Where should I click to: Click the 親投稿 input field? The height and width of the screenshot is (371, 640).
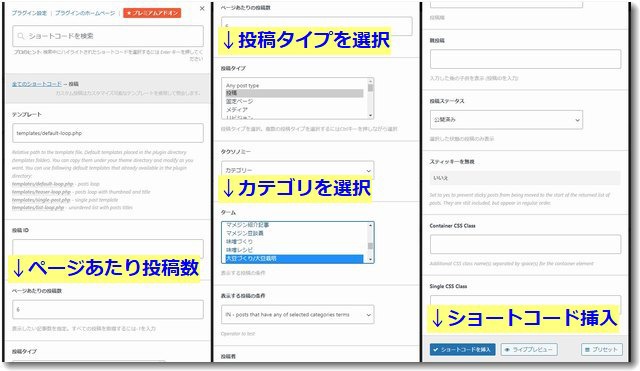click(525, 59)
